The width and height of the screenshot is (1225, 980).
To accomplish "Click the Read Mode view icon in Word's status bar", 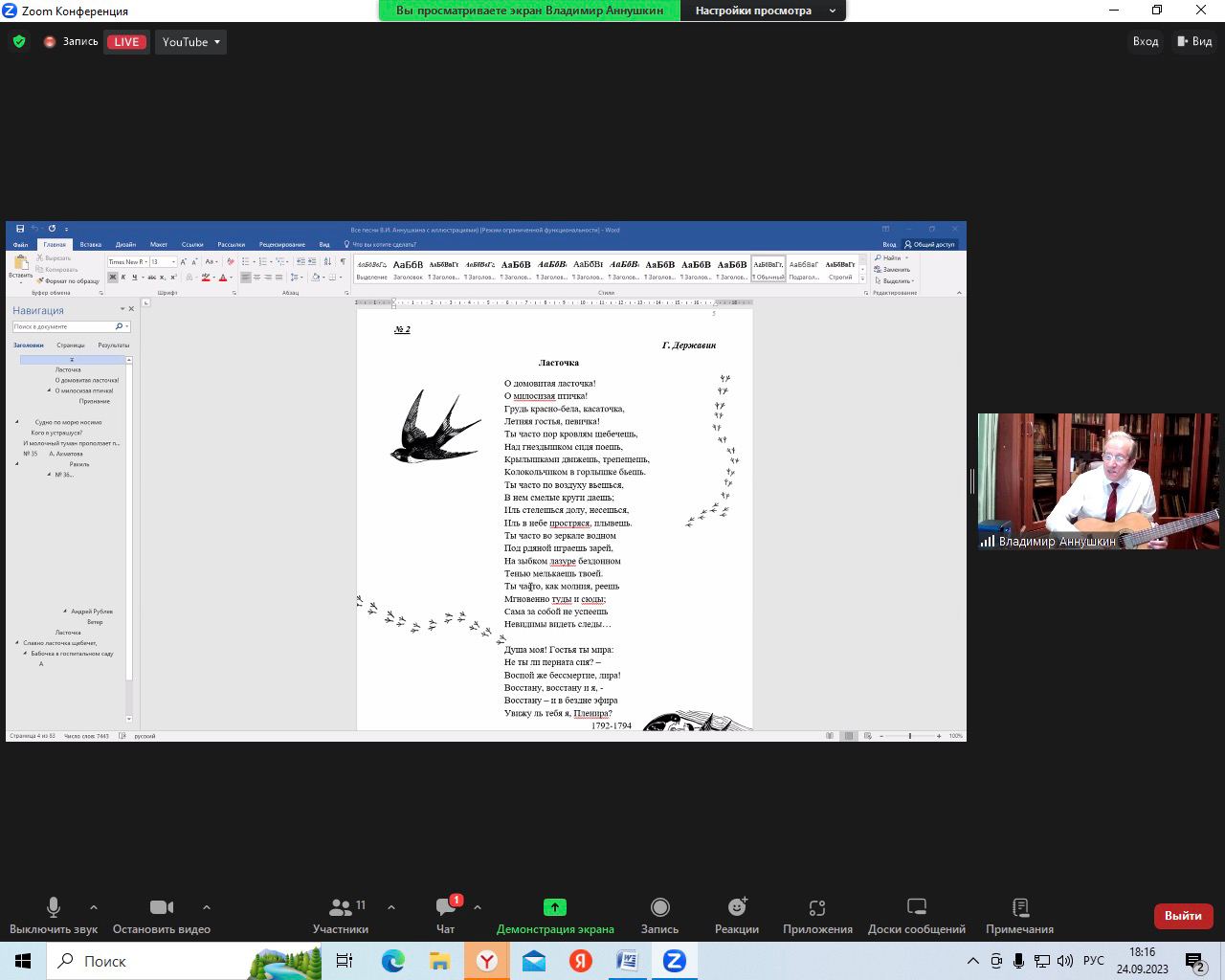I will pyautogui.click(x=830, y=736).
